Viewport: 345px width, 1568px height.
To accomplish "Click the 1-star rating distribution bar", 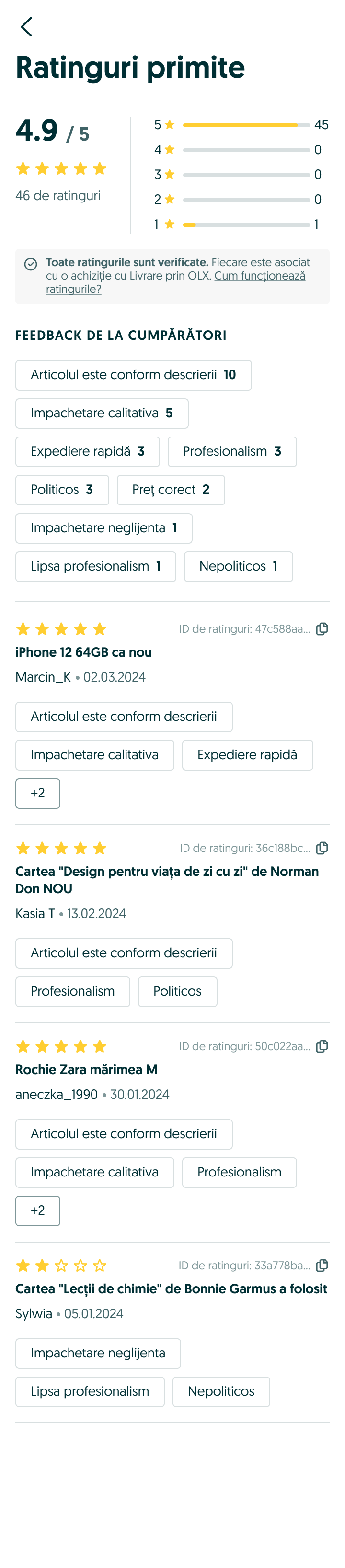I will [x=246, y=224].
